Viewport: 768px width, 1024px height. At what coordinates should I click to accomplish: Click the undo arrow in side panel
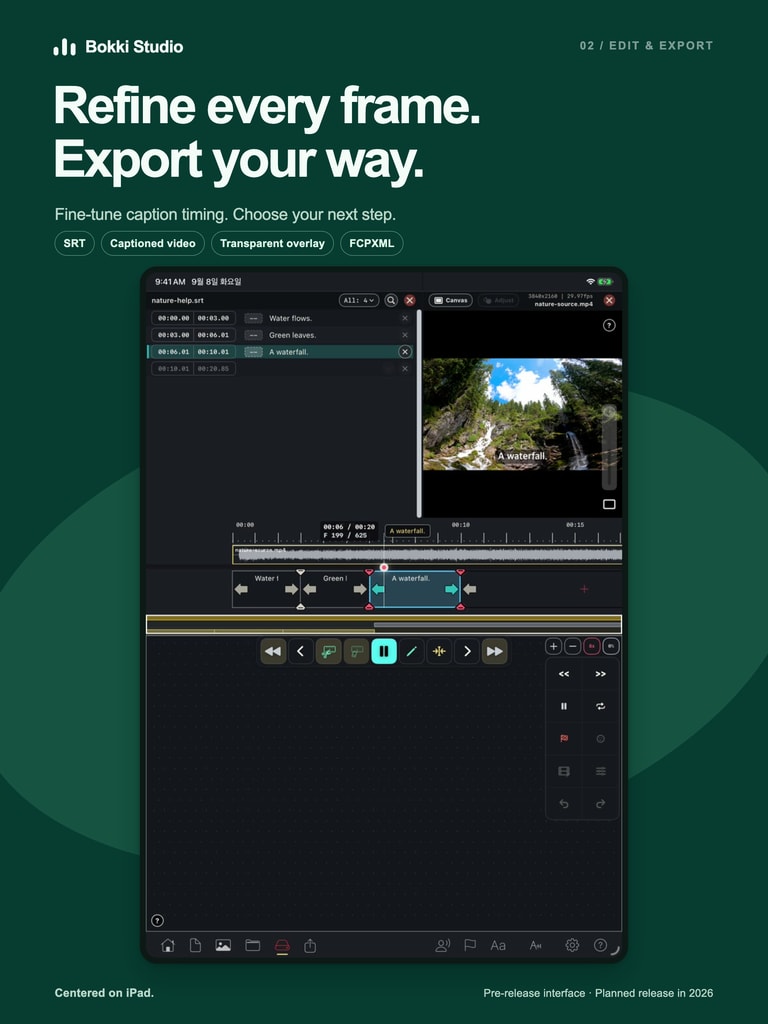[x=564, y=804]
